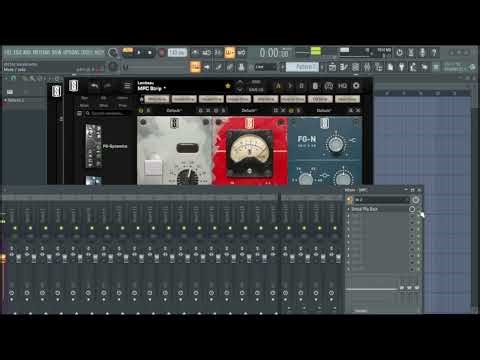Click the tempo display field

point(177,53)
